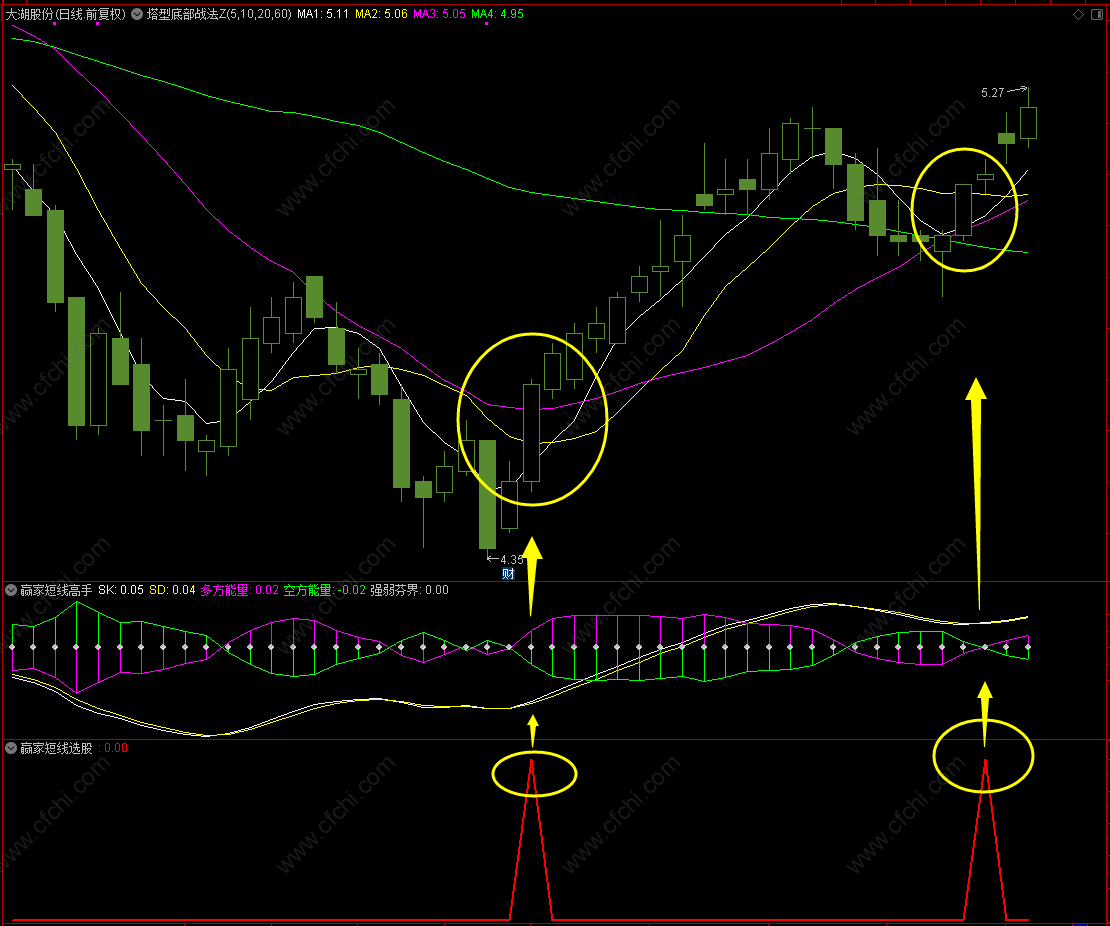This screenshot has width=1110, height=926.
Task: Click the 财 financial info marker
Action: coord(508,573)
